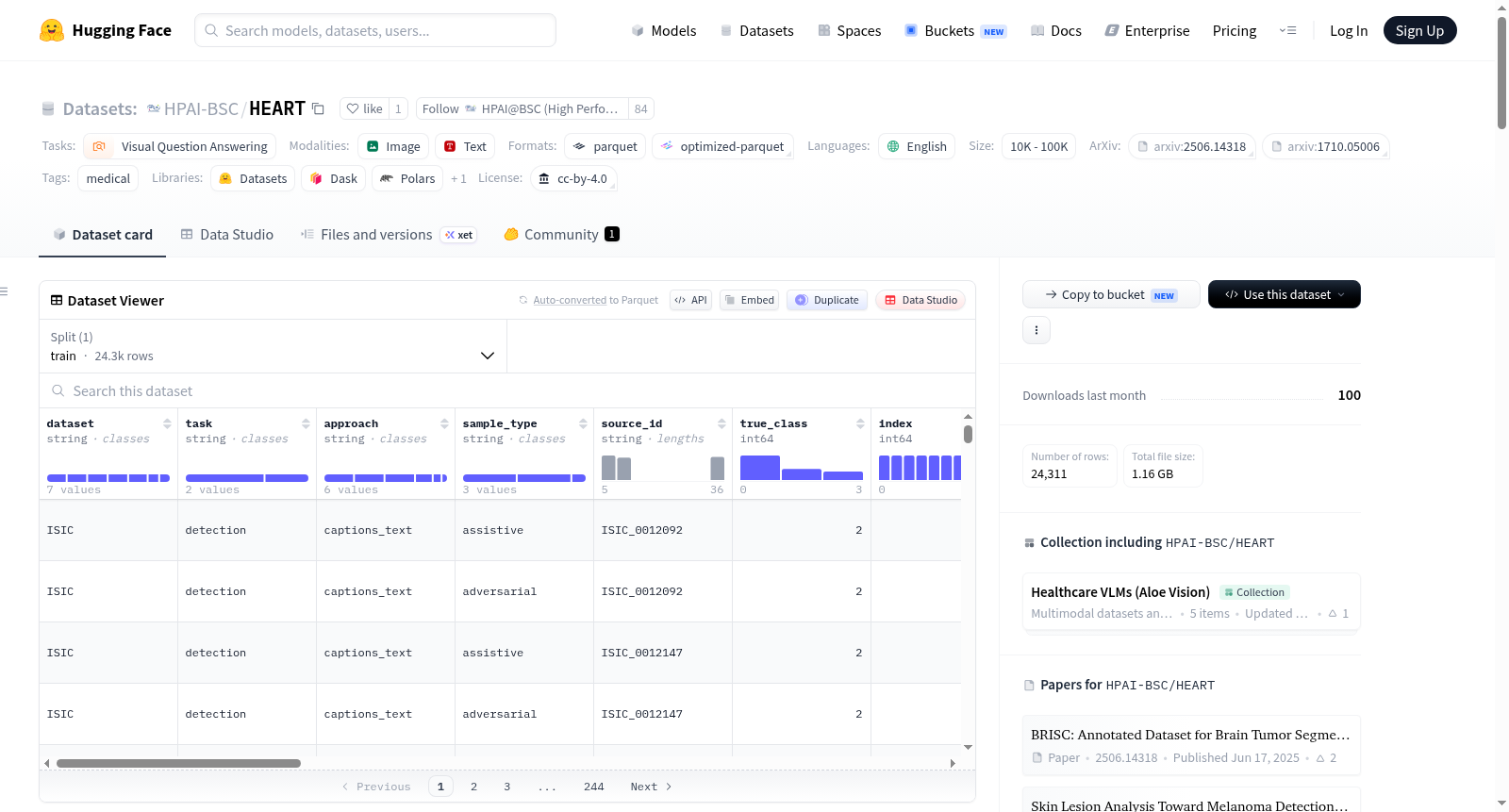
Task: Click the Embed button
Action: 749,300
